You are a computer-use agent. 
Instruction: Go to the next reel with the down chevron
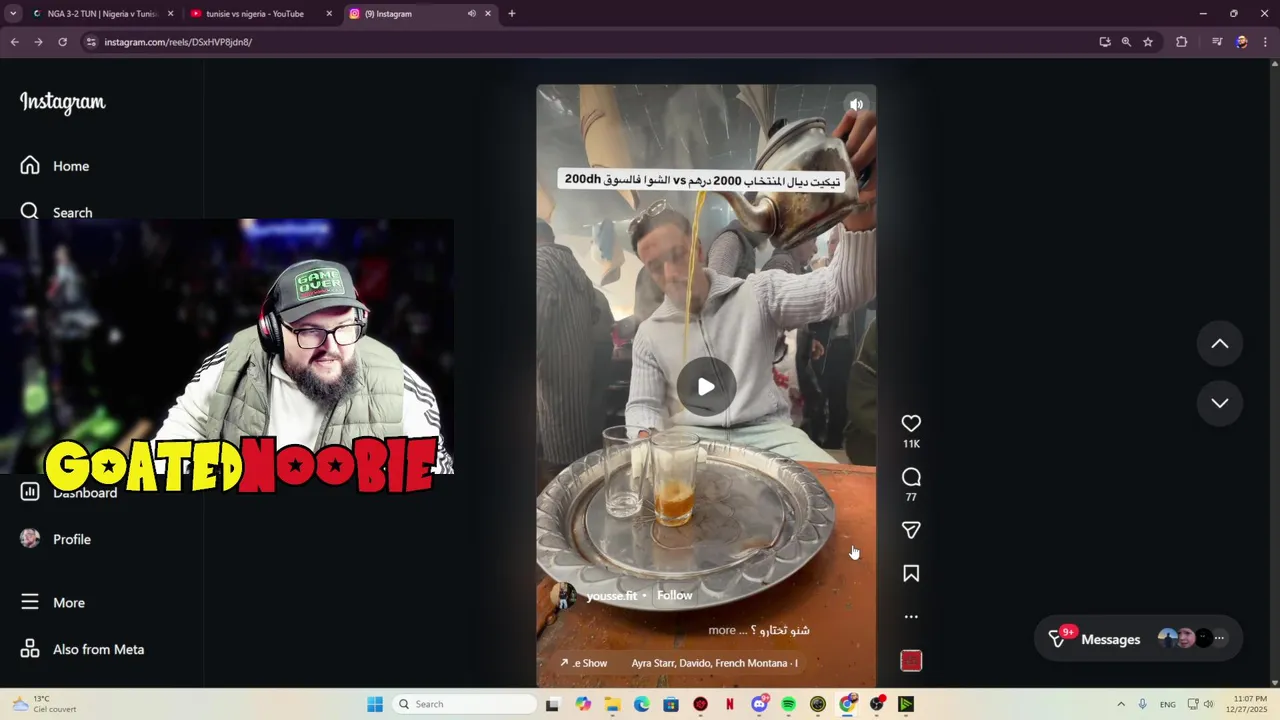pos(1220,403)
